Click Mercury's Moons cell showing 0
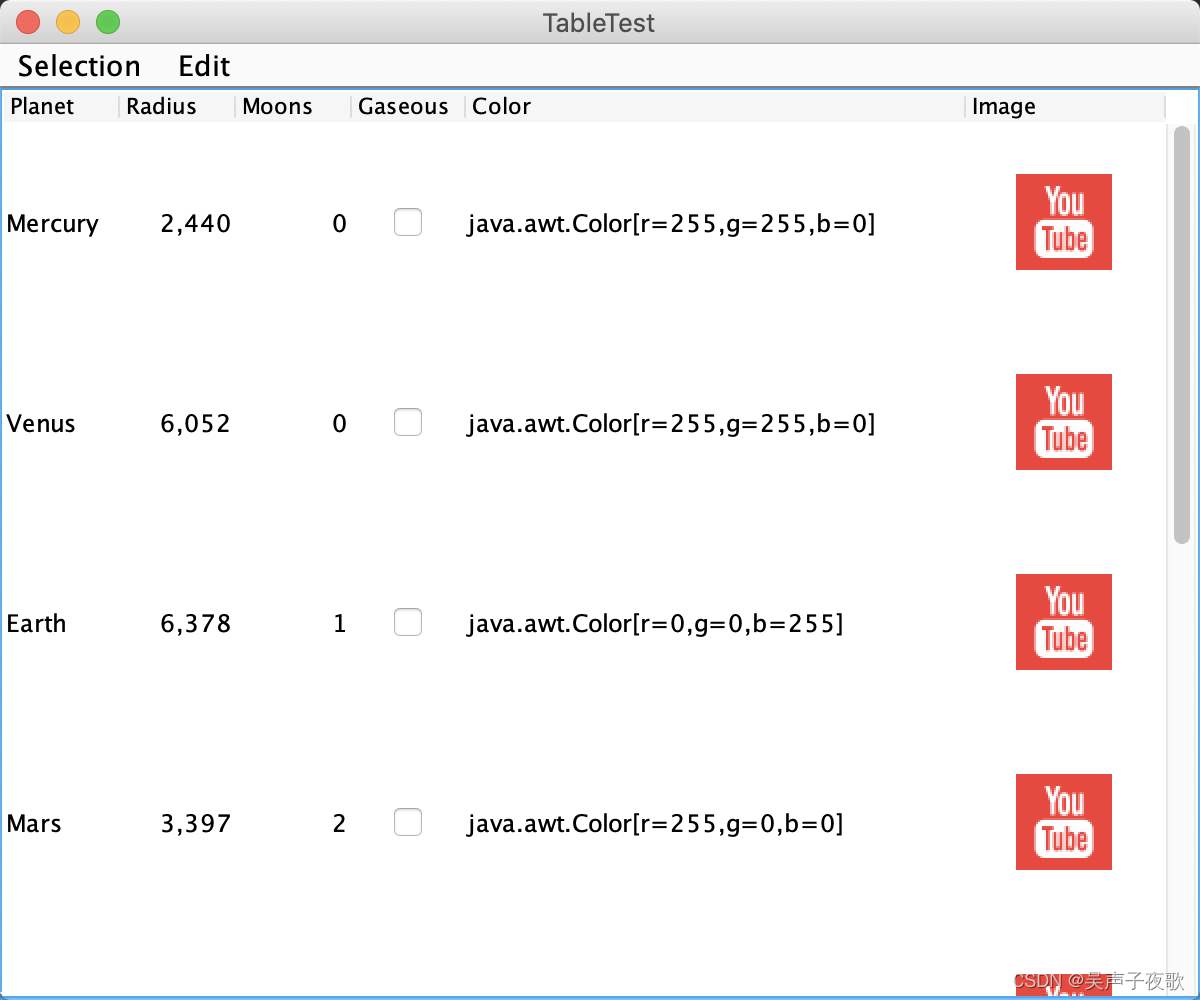This screenshot has width=1200, height=1000. click(x=340, y=223)
